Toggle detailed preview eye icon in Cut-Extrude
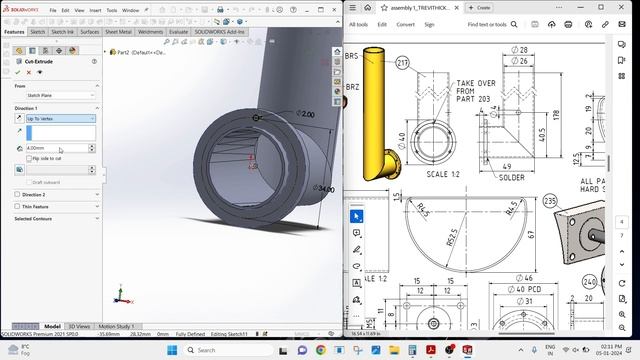Viewport: 640px width, 360px height. coord(40,72)
